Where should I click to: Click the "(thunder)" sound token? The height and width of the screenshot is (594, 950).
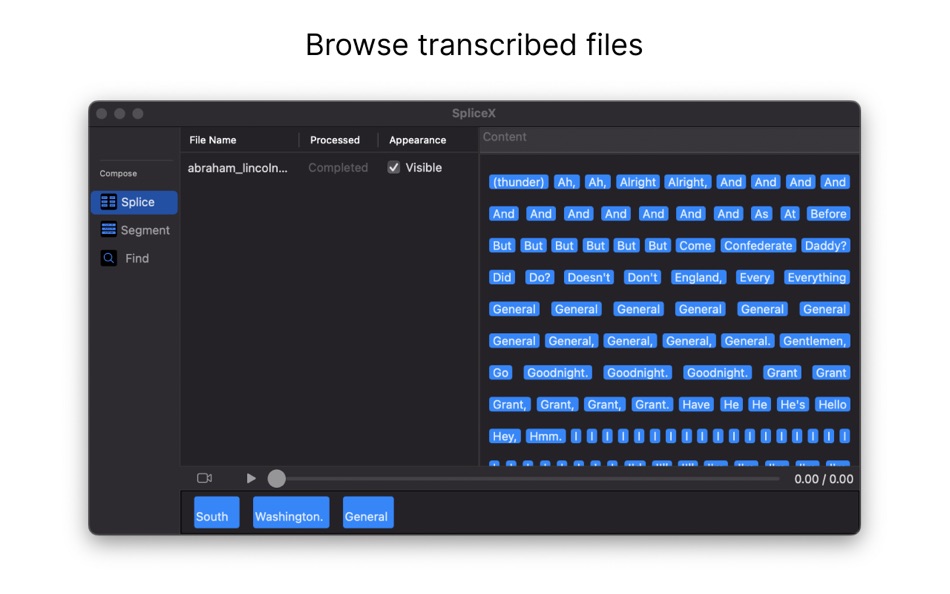click(517, 182)
